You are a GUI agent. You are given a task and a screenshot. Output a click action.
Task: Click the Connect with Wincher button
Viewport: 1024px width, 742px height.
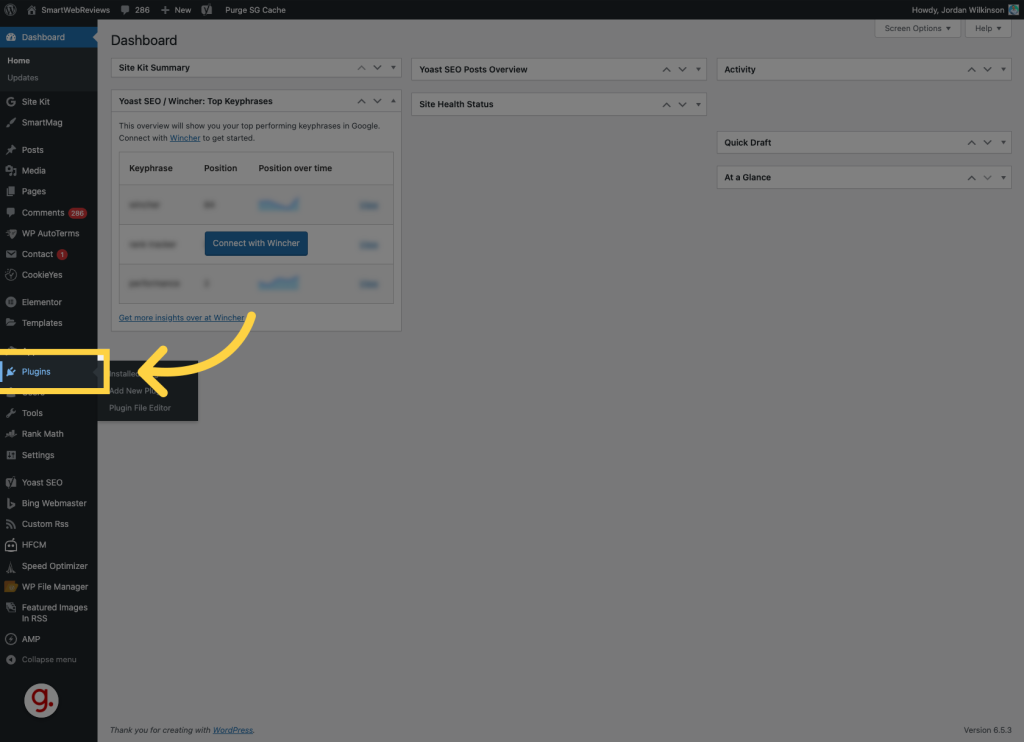click(x=256, y=243)
